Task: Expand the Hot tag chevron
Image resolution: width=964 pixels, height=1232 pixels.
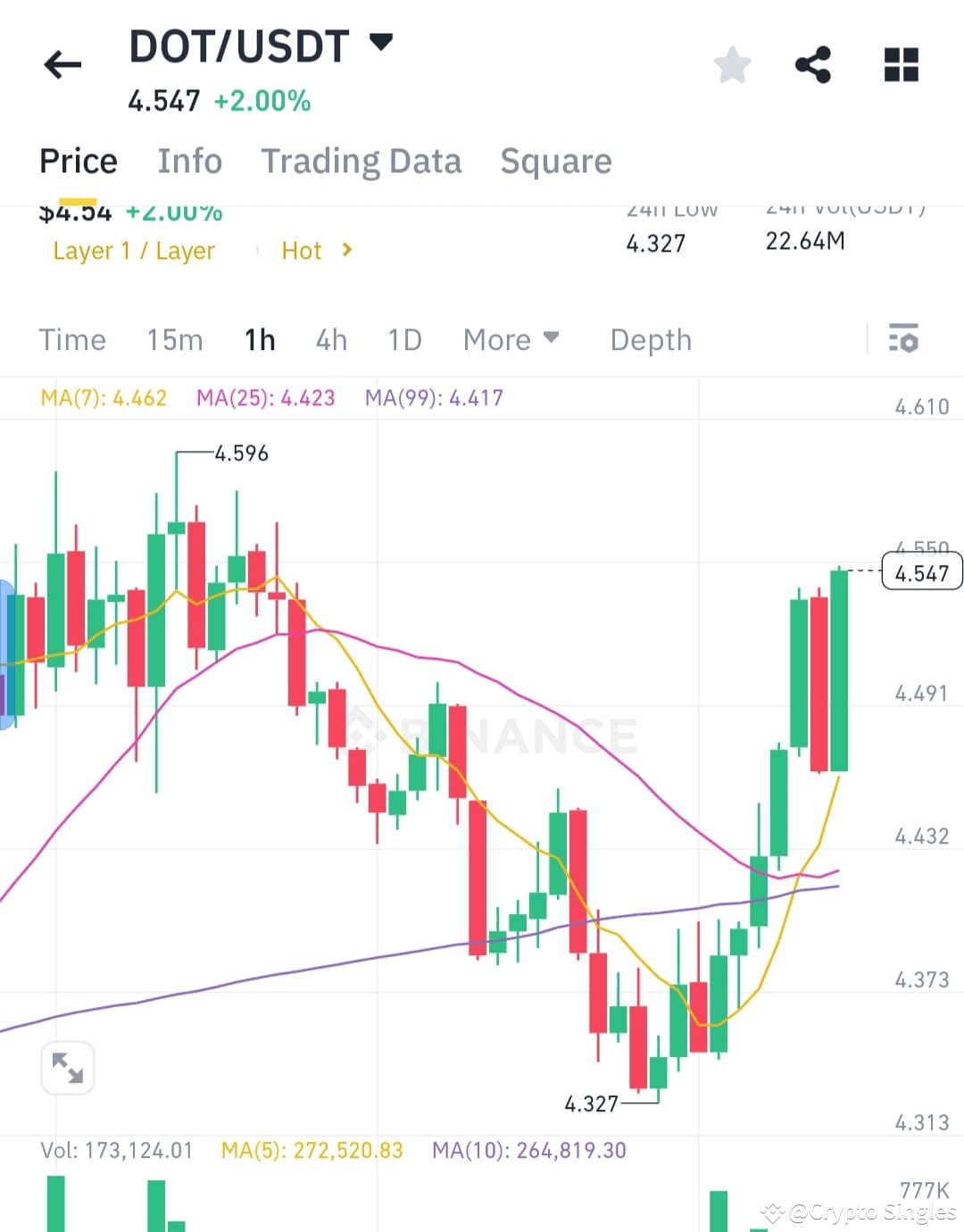Action: tap(347, 250)
